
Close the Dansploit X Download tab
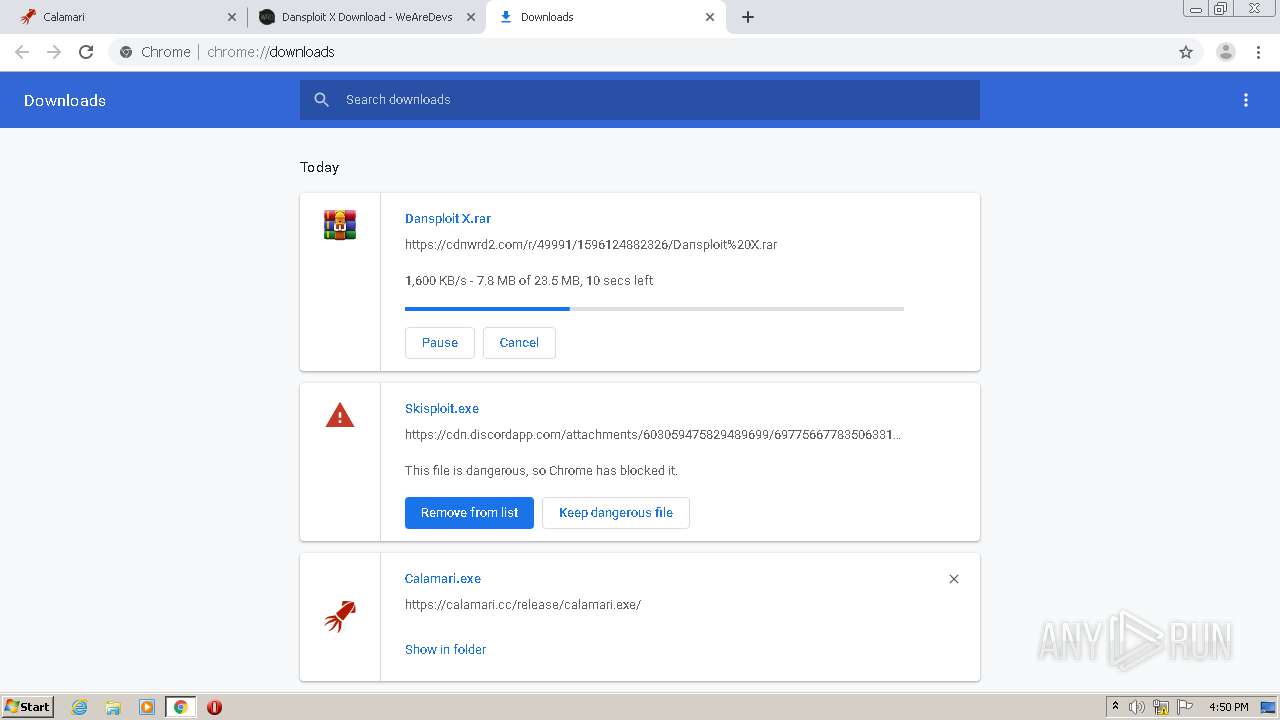(471, 17)
